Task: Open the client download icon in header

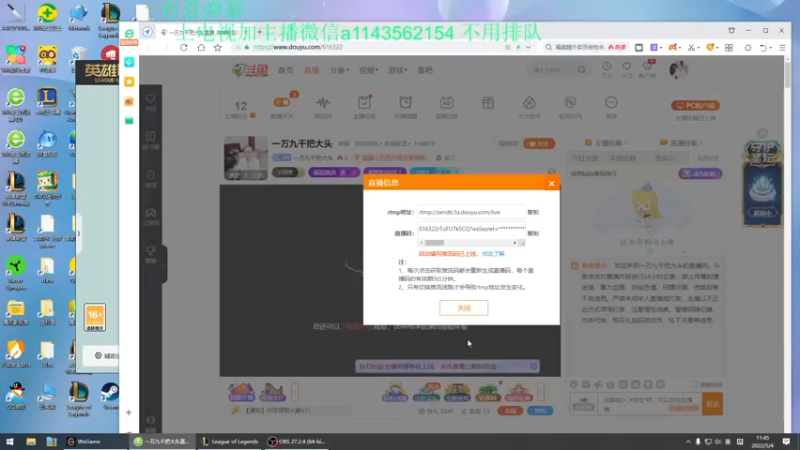Action: point(647,69)
